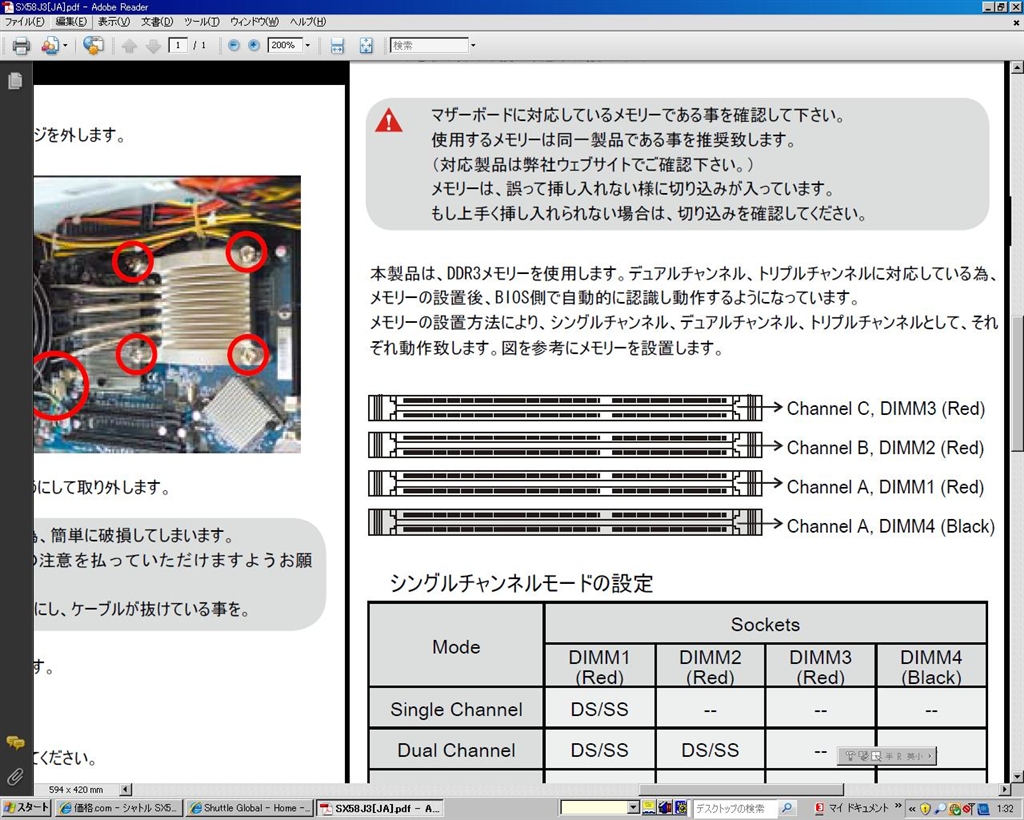Viewport: 1024px width, 820px height.
Task: Zoom in with the plus button
Action: 254,45
